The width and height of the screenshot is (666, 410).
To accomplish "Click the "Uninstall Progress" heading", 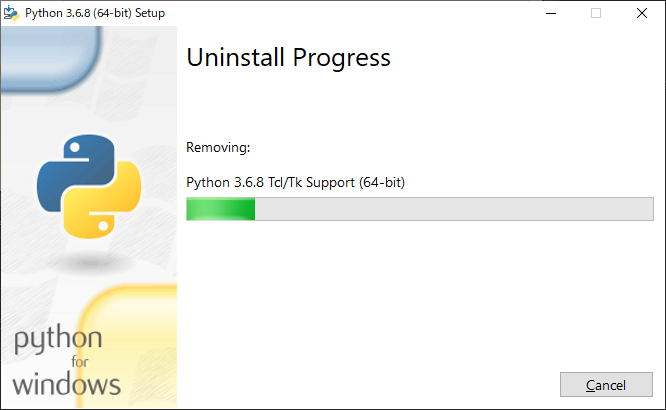I will pos(288,58).
